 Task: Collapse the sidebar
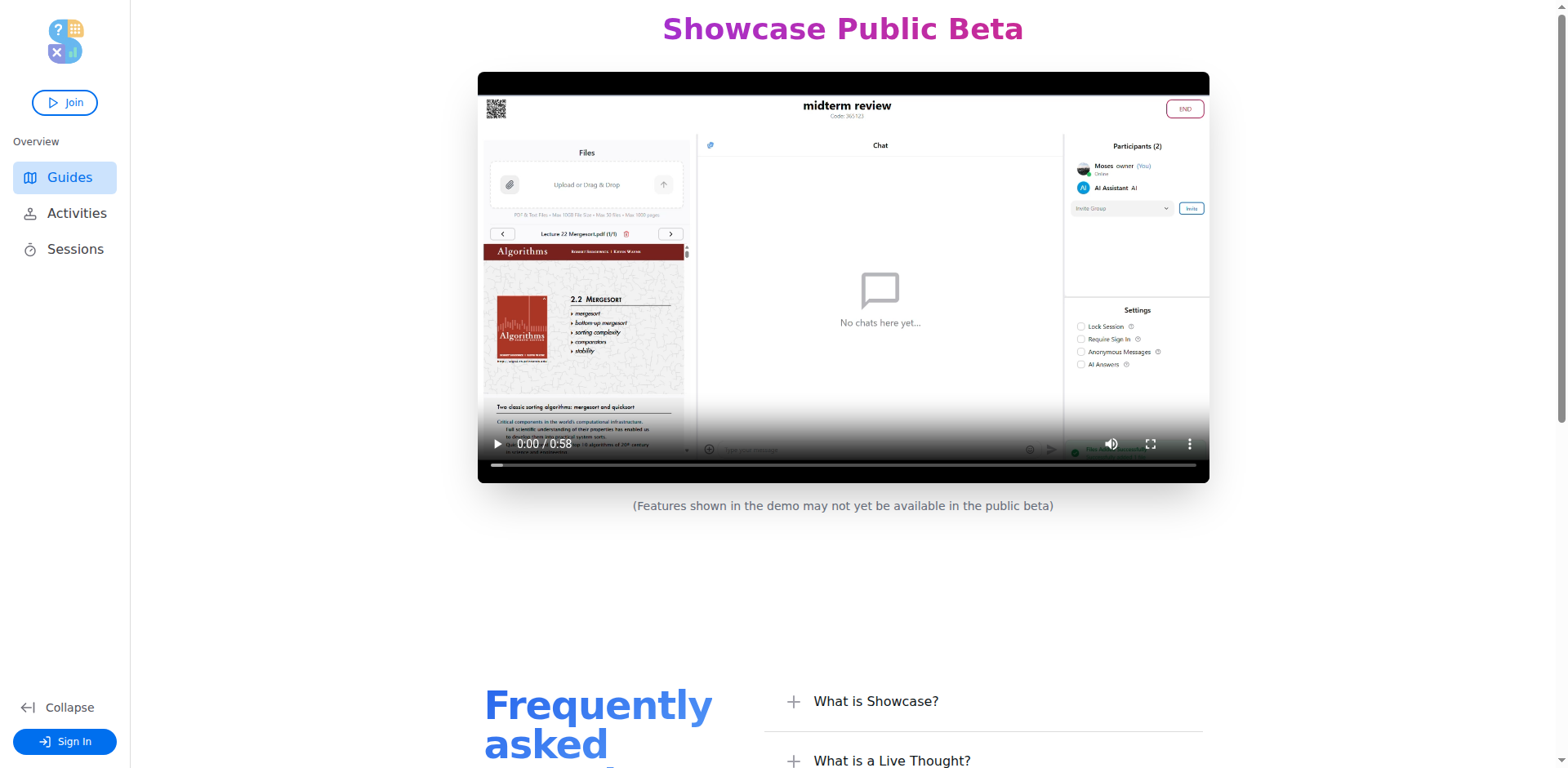pos(58,708)
